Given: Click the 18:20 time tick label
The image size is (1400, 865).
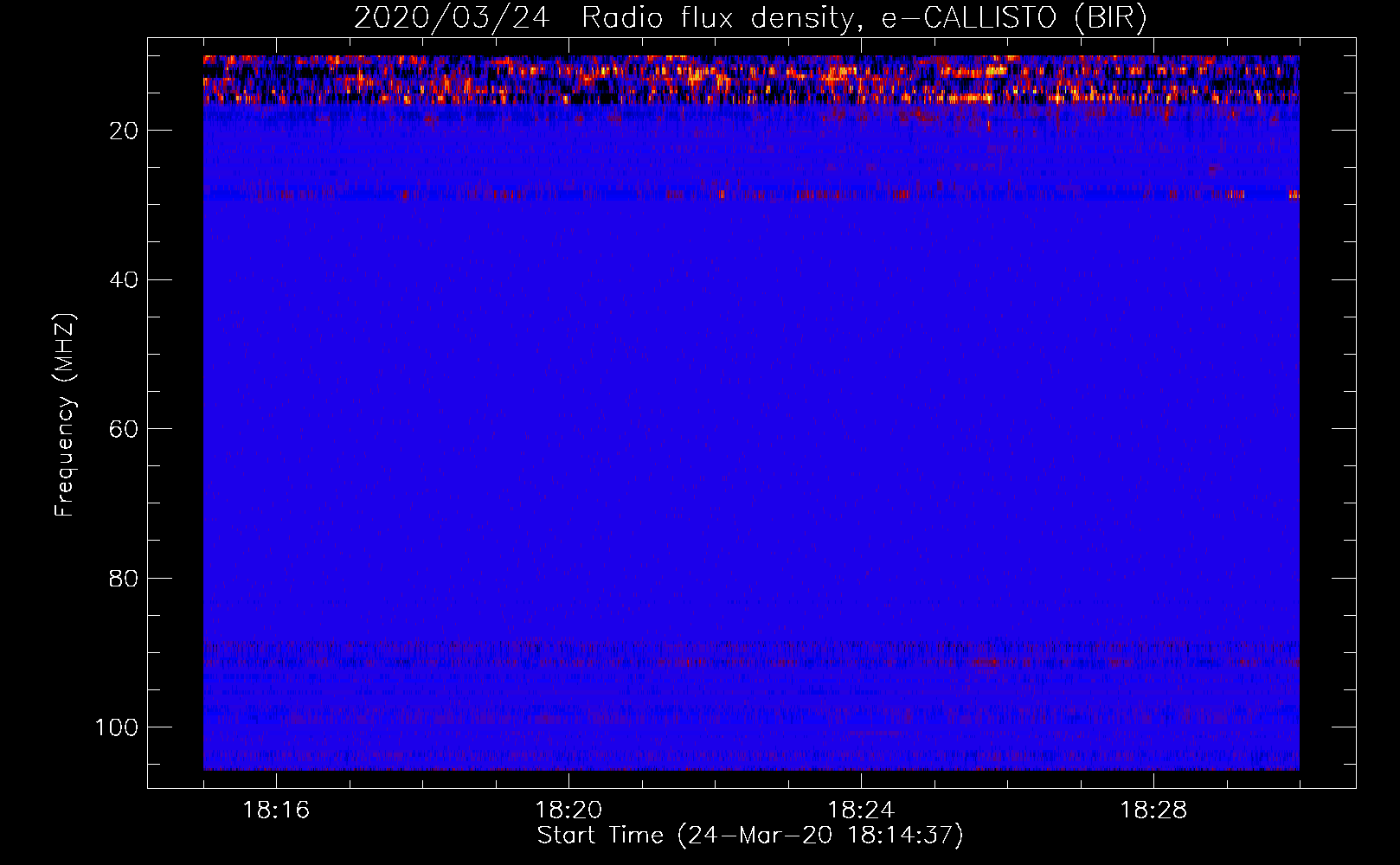Looking at the screenshot, I should pos(568,811).
